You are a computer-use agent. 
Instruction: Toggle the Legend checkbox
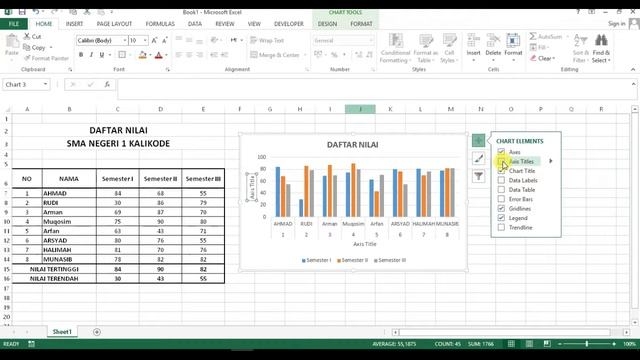[501, 218]
